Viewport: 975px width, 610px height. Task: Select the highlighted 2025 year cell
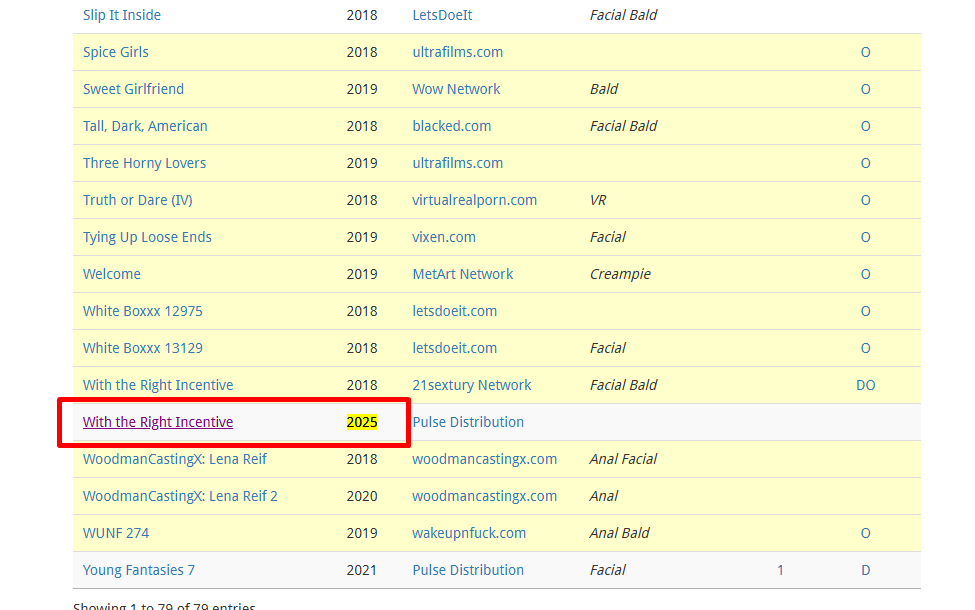[x=362, y=422]
